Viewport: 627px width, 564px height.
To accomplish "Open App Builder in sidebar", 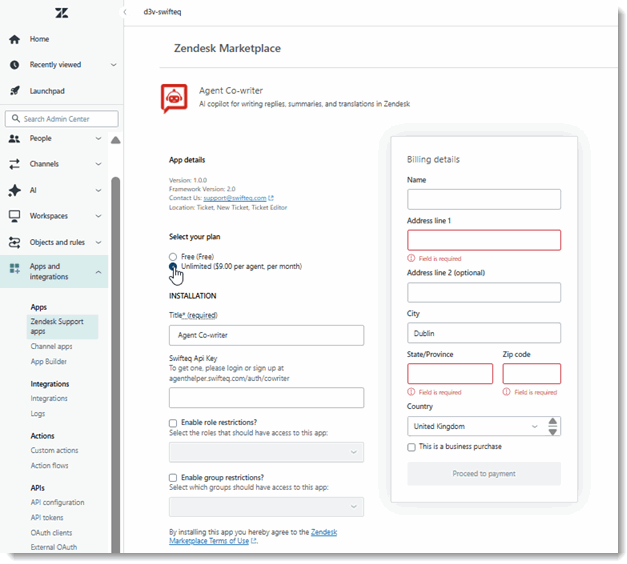I will [49, 362].
